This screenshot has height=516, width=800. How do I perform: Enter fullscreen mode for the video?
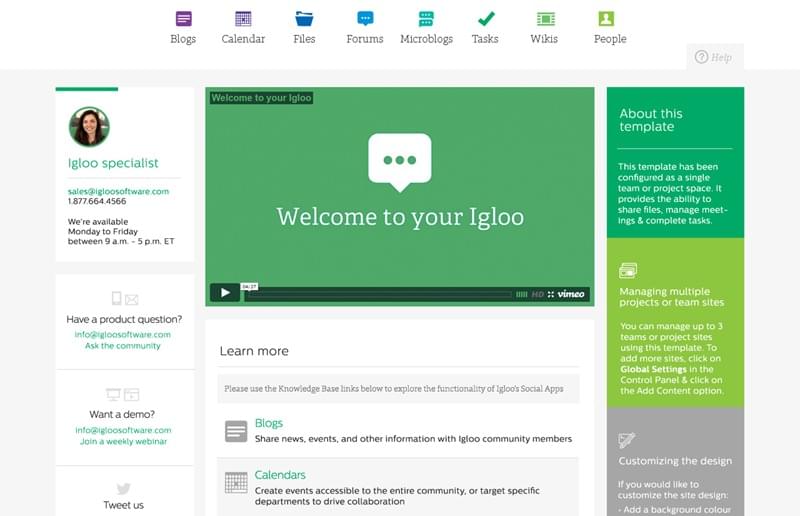551,294
